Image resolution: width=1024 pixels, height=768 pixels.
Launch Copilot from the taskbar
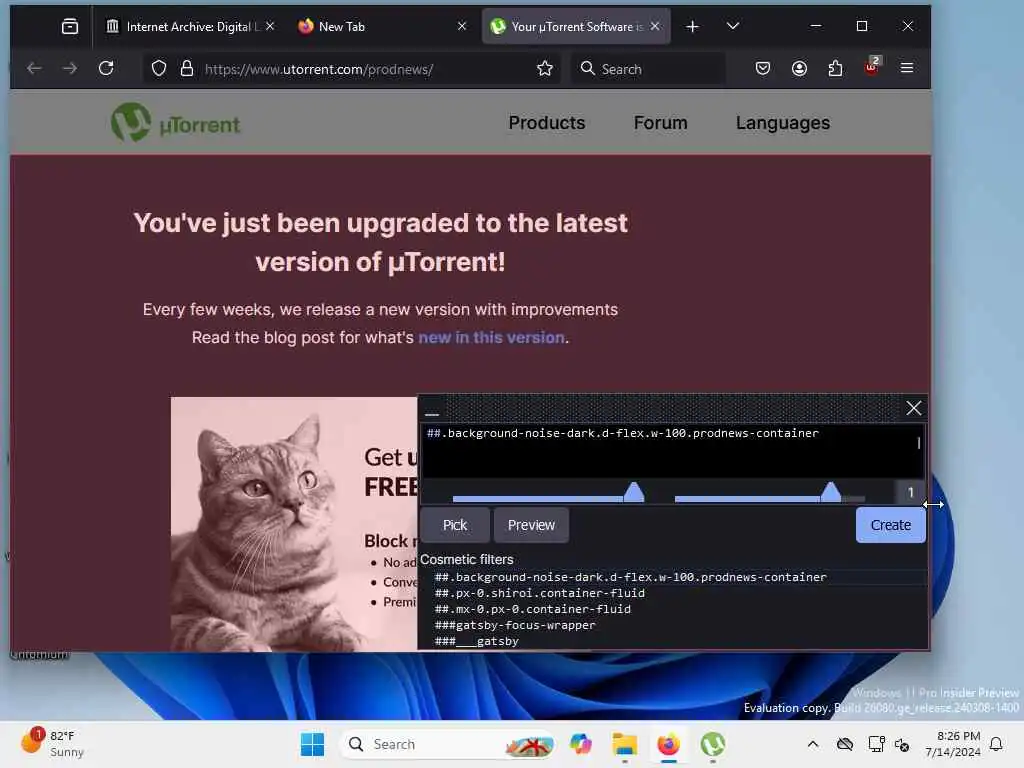(x=580, y=744)
